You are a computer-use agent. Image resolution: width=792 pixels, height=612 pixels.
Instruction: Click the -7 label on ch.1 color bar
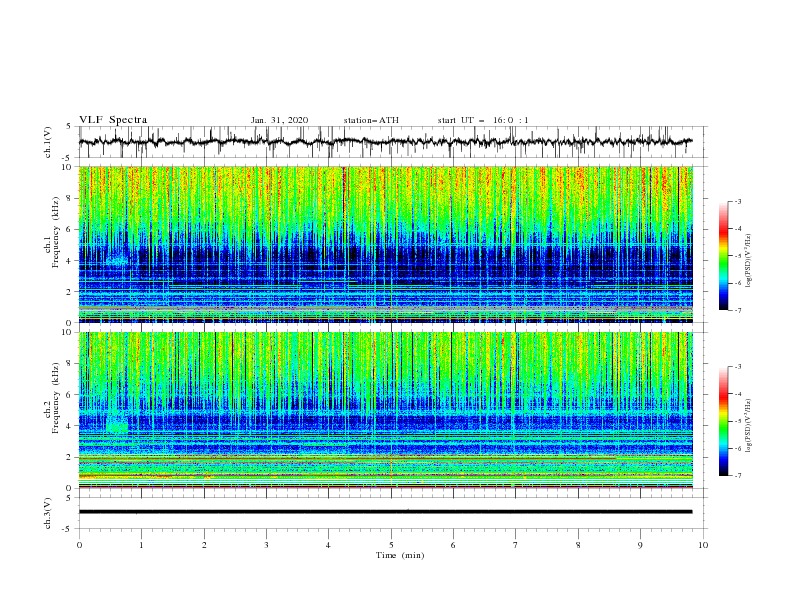pyautogui.click(x=737, y=311)
